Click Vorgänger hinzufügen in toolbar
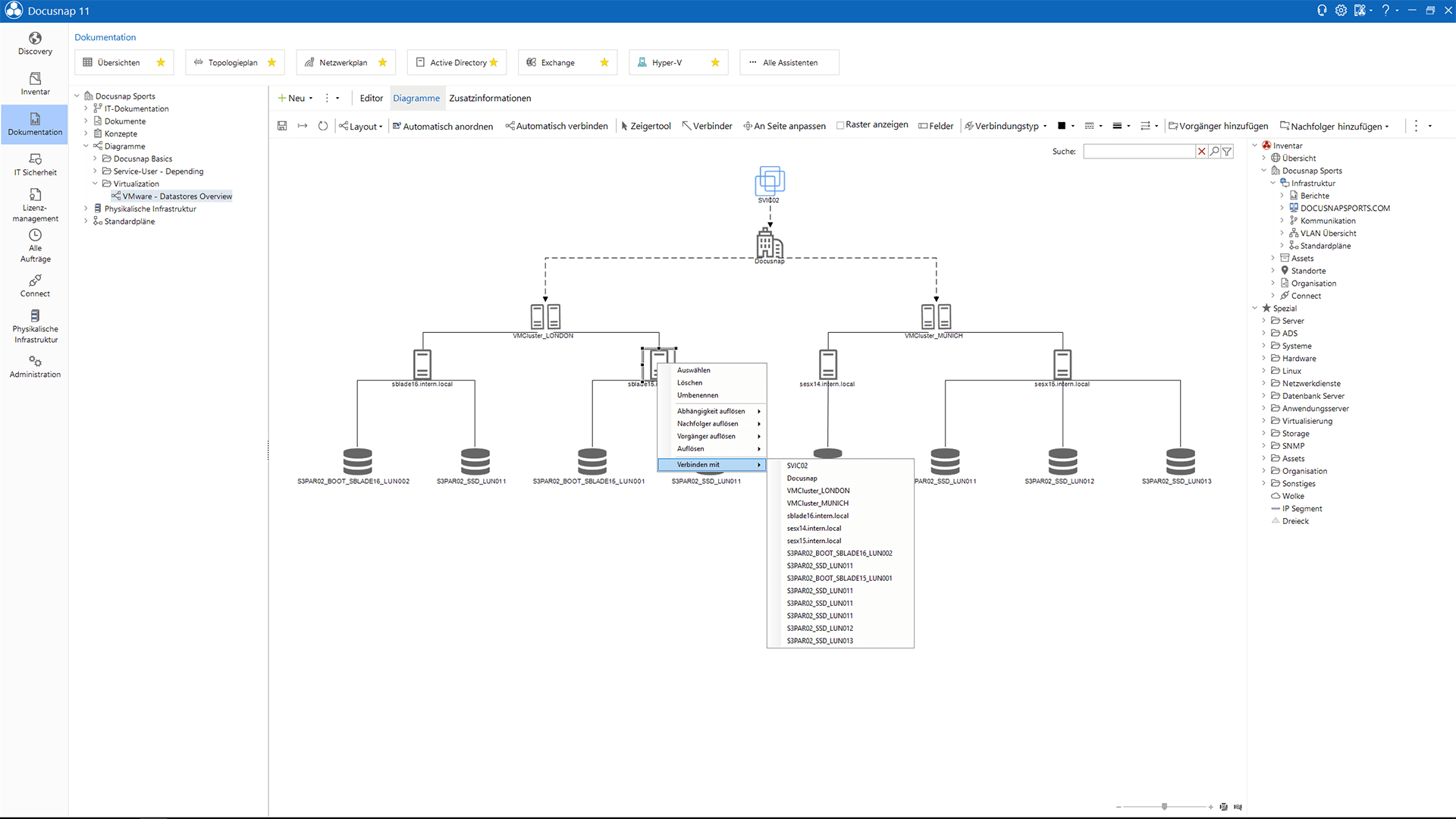Image resolution: width=1456 pixels, height=819 pixels. coord(1219,126)
